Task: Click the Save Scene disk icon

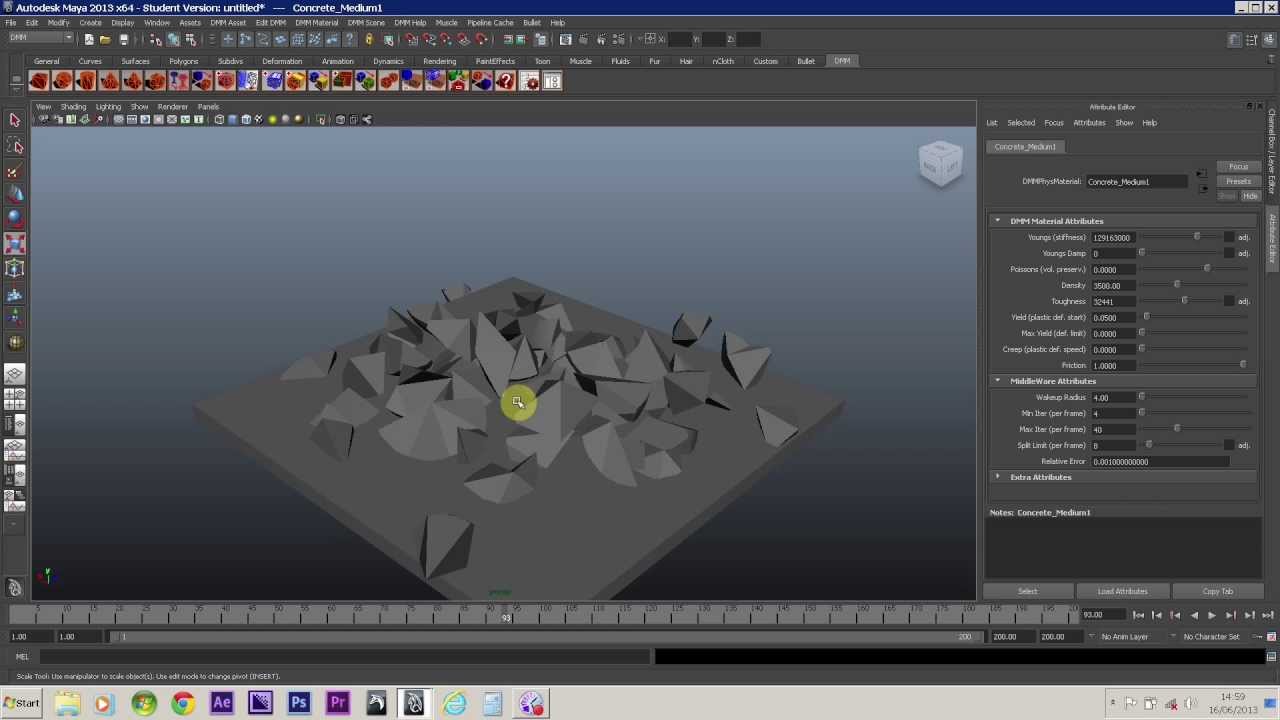Action: pos(124,40)
